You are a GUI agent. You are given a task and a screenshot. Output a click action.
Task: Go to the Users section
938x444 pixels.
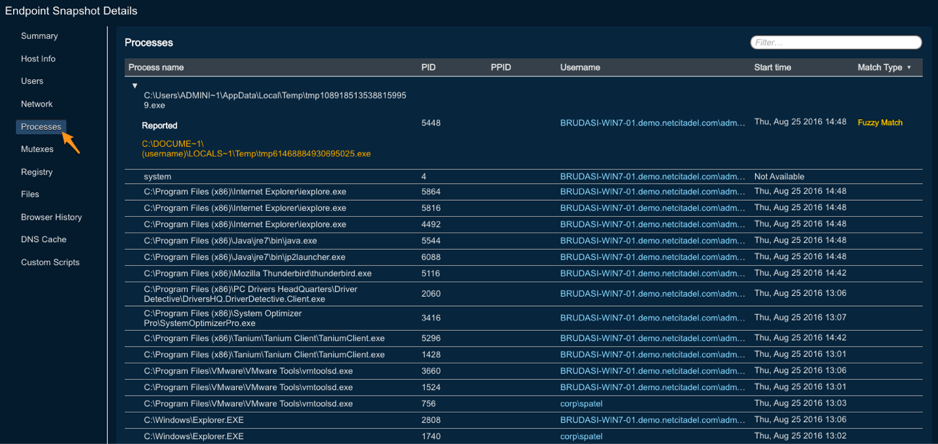(32, 81)
